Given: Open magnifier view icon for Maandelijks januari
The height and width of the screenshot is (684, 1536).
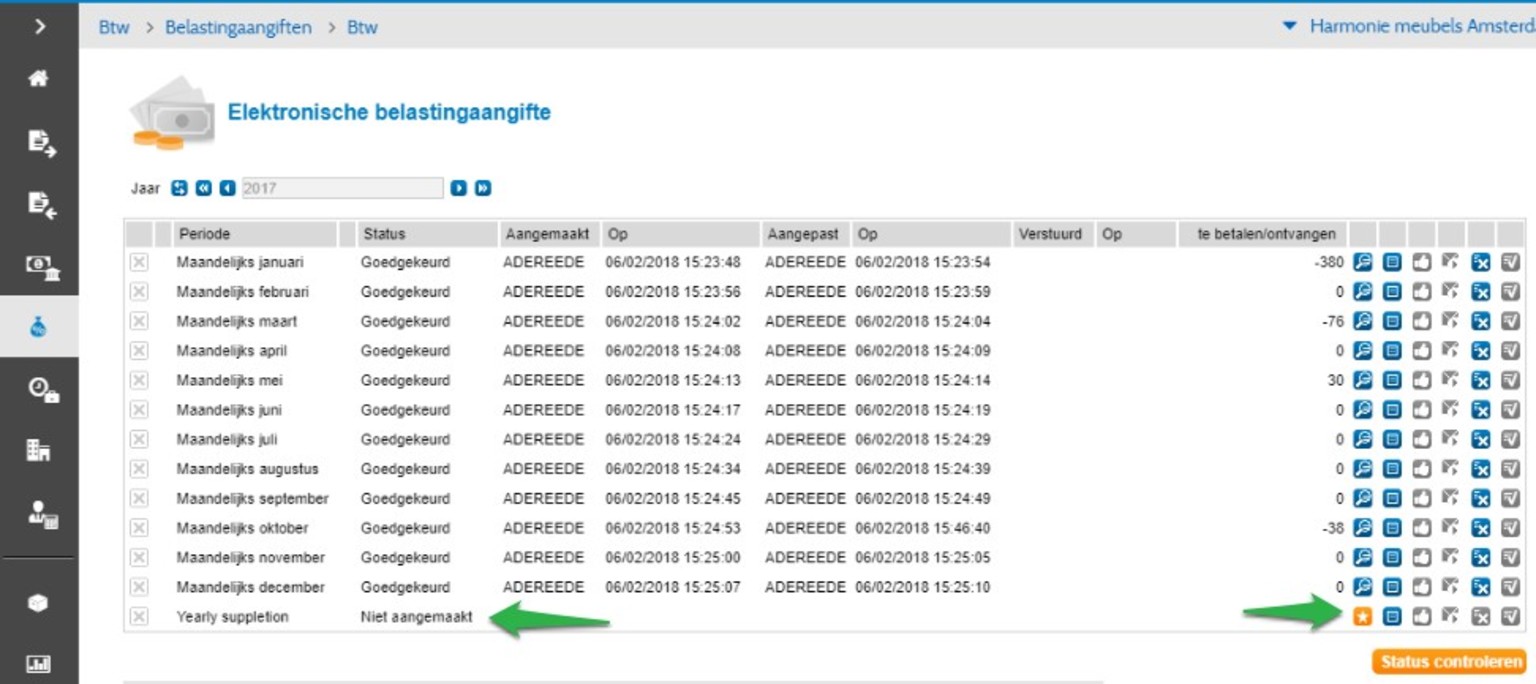Looking at the screenshot, I should point(1362,263).
